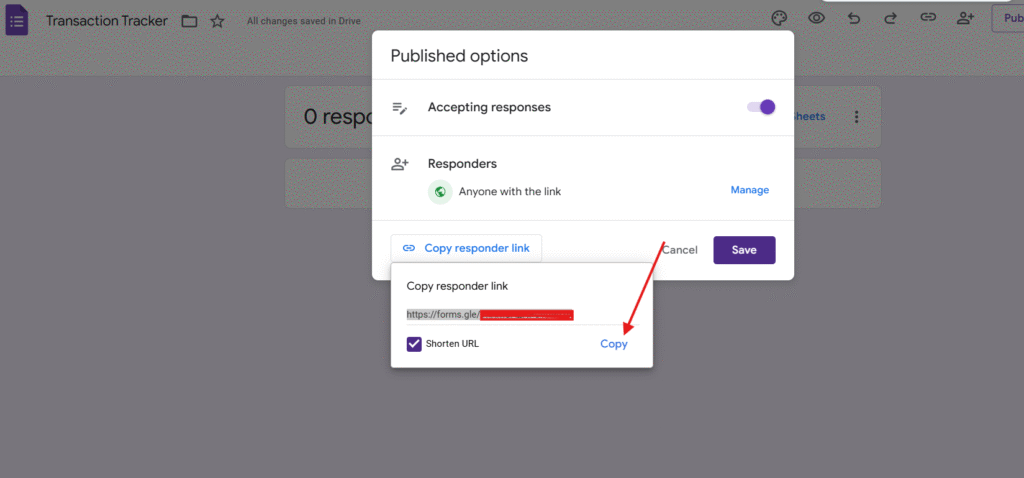Click the move to folder icon
This screenshot has width=1024, height=478.
click(x=189, y=21)
